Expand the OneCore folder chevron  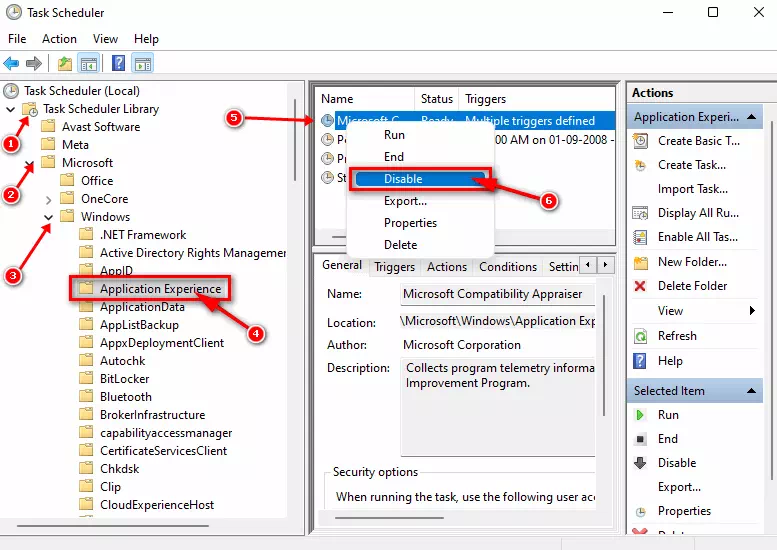48,200
